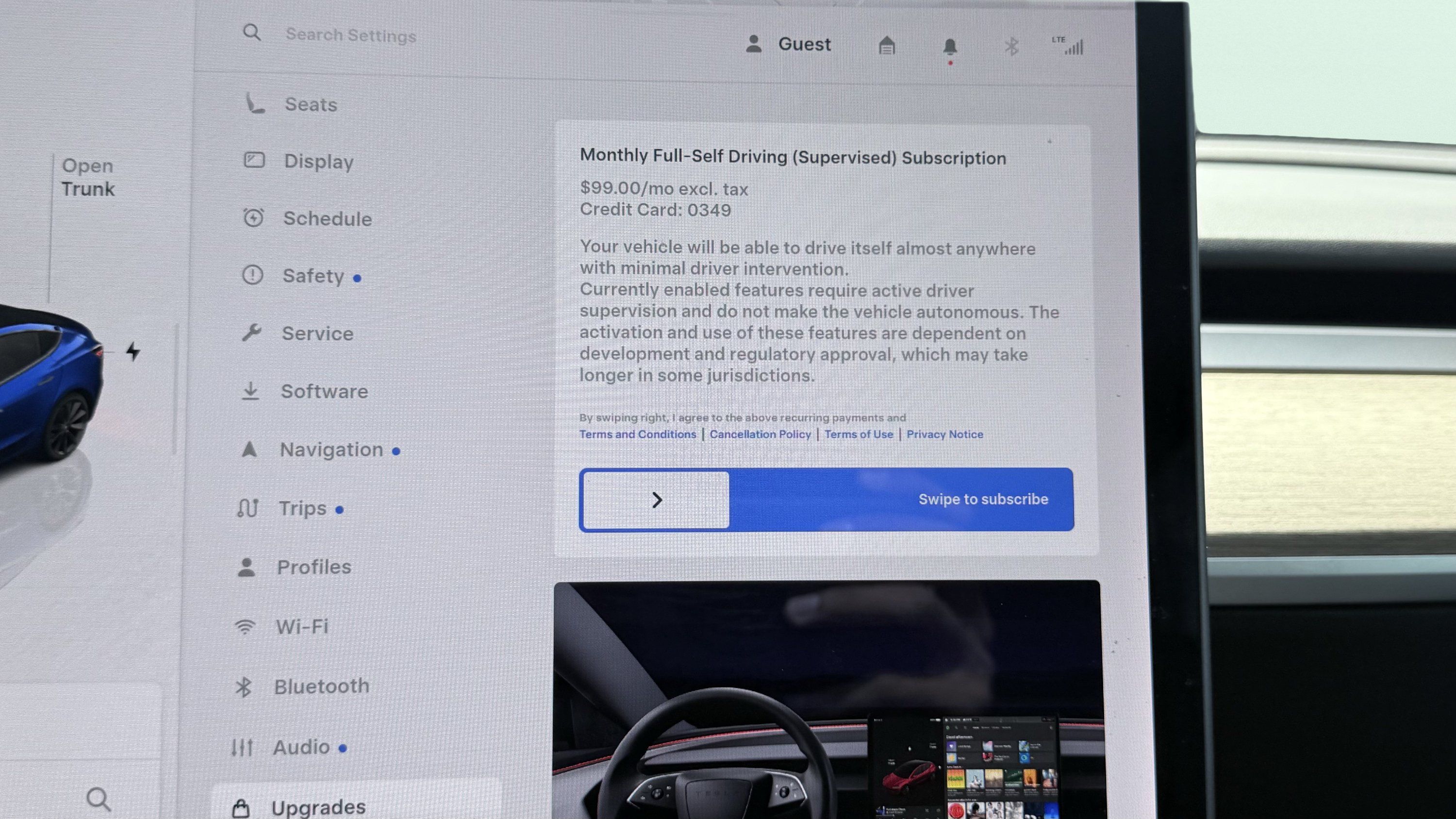Image resolution: width=1456 pixels, height=819 pixels.
Task: Tap the bottom-left magnifier search icon
Action: (99, 799)
